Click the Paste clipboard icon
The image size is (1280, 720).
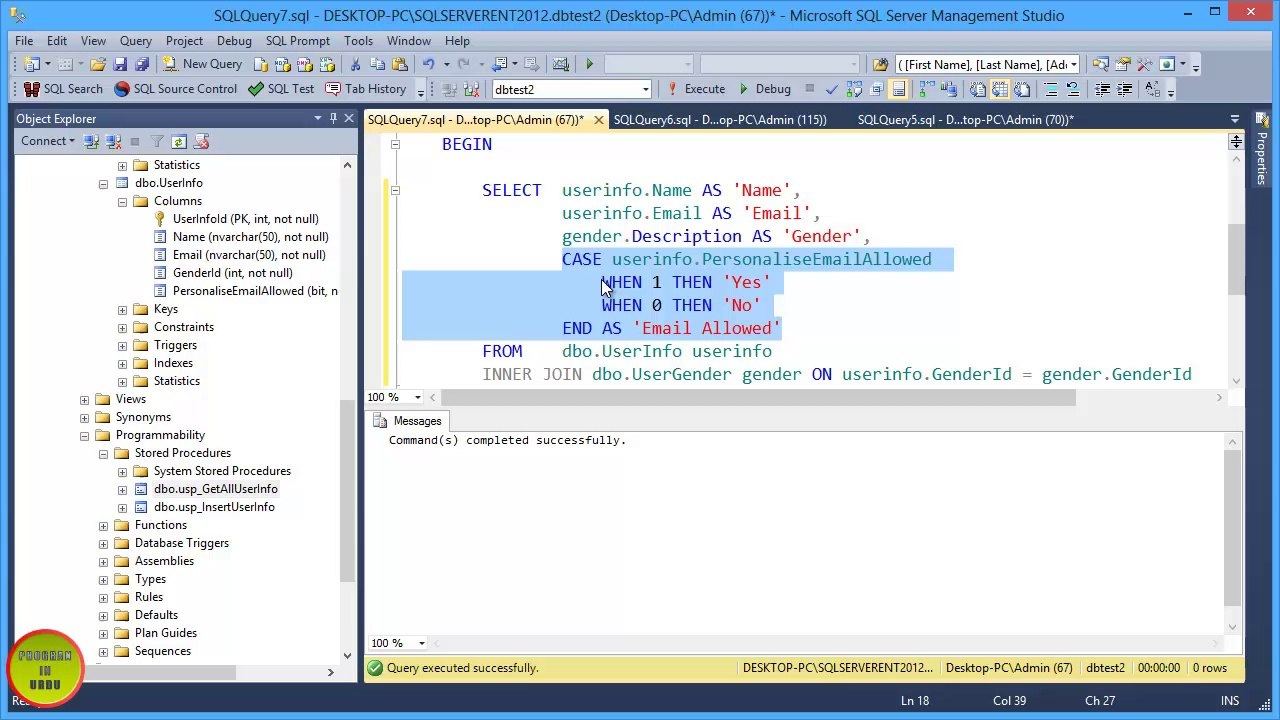pos(399,64)
